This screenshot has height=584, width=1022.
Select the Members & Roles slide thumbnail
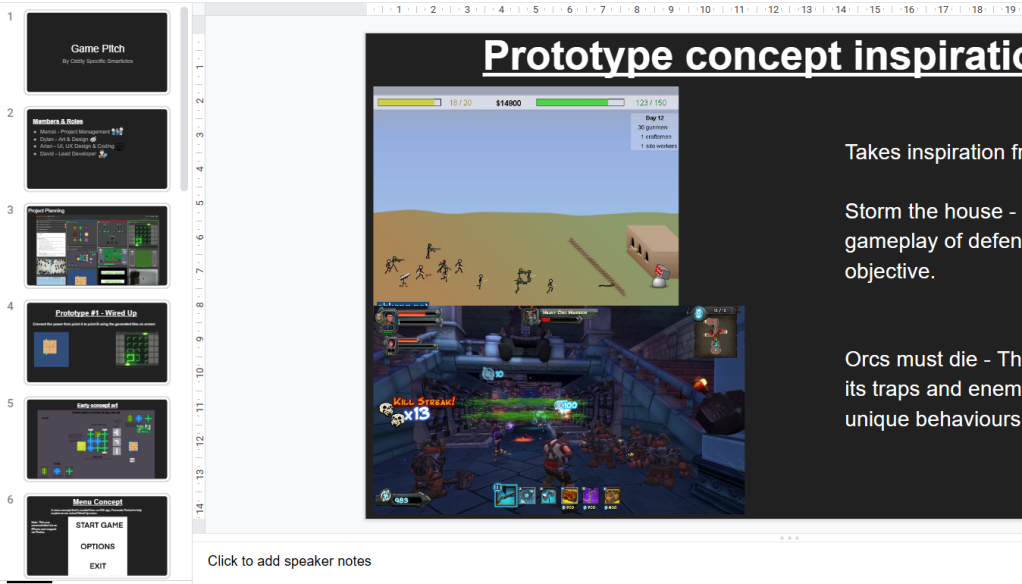(x=97, y=149)
